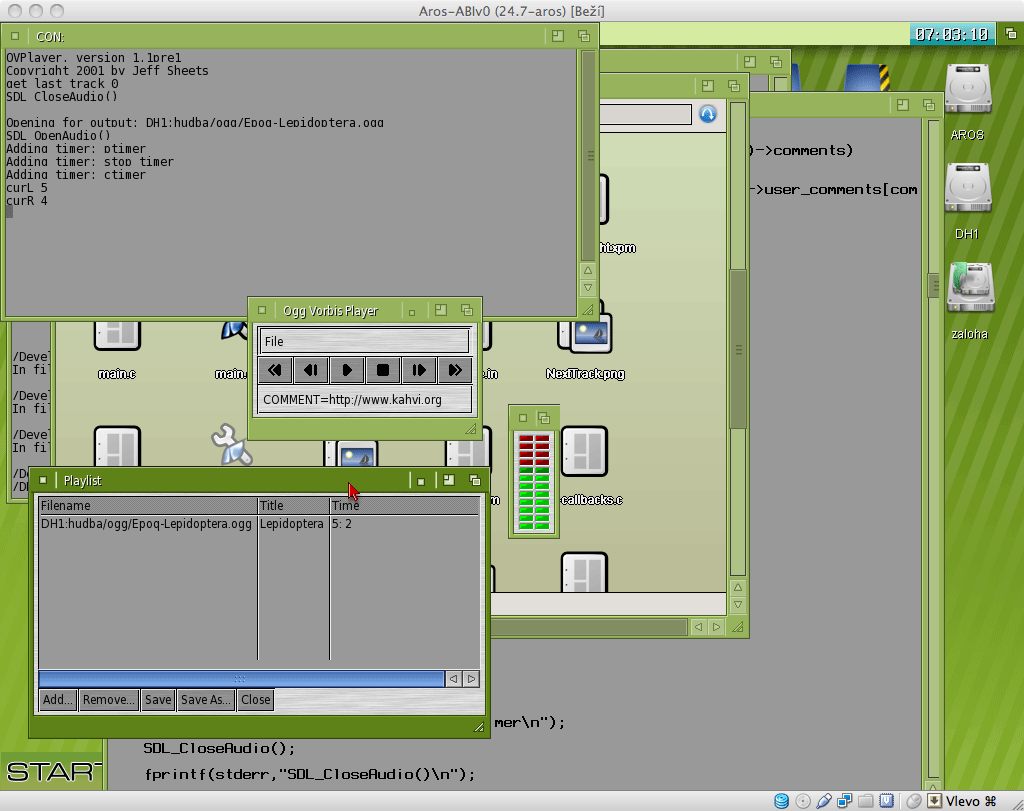The width and height of the screenshot is (1024, 811).
Task: Start playback with the play button
Action: pos(347,370)
